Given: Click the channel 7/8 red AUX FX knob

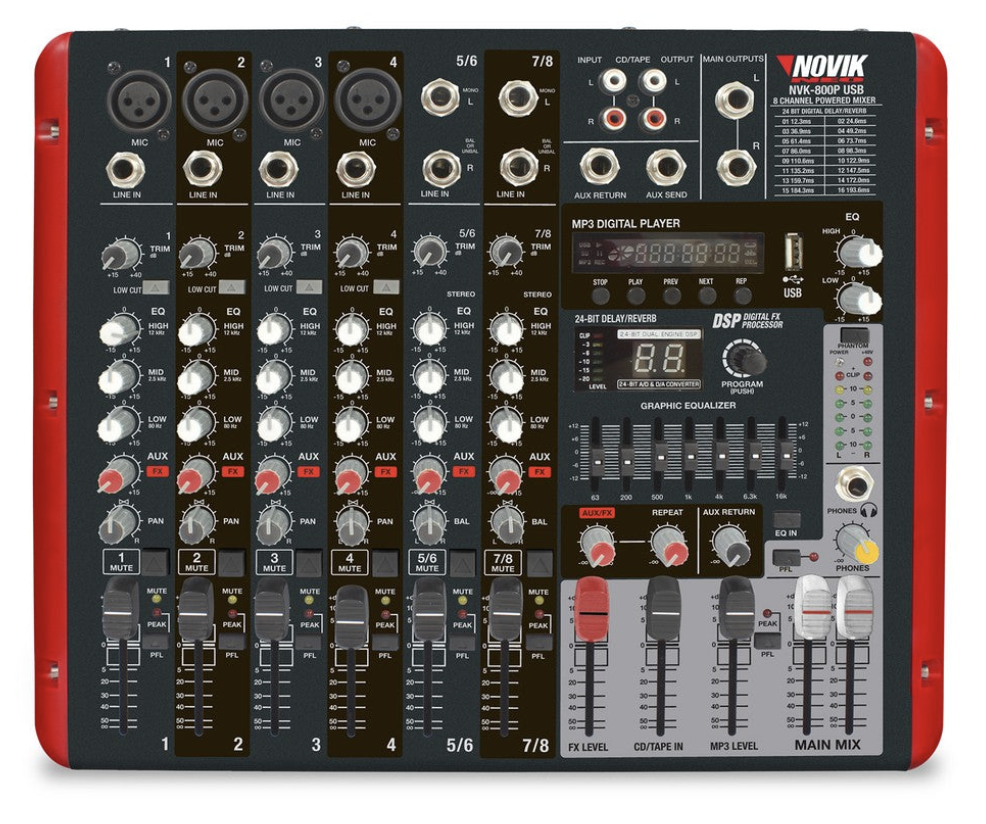Looking at the screenshot, I should coord(506,476).
